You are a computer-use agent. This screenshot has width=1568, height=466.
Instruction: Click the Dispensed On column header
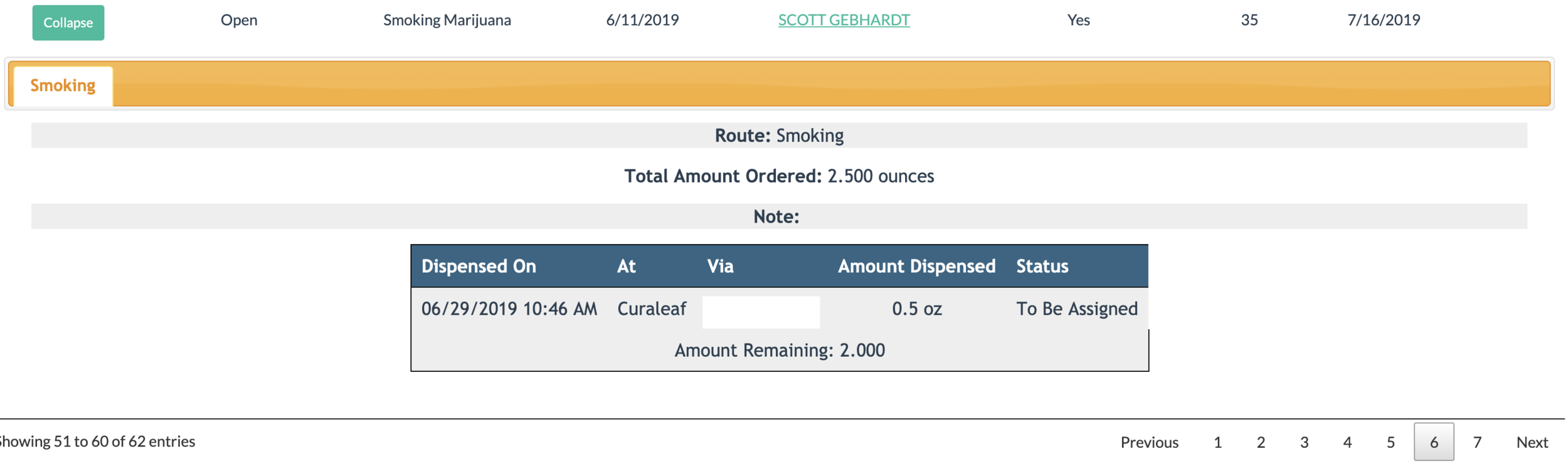(x=479, y=266)
